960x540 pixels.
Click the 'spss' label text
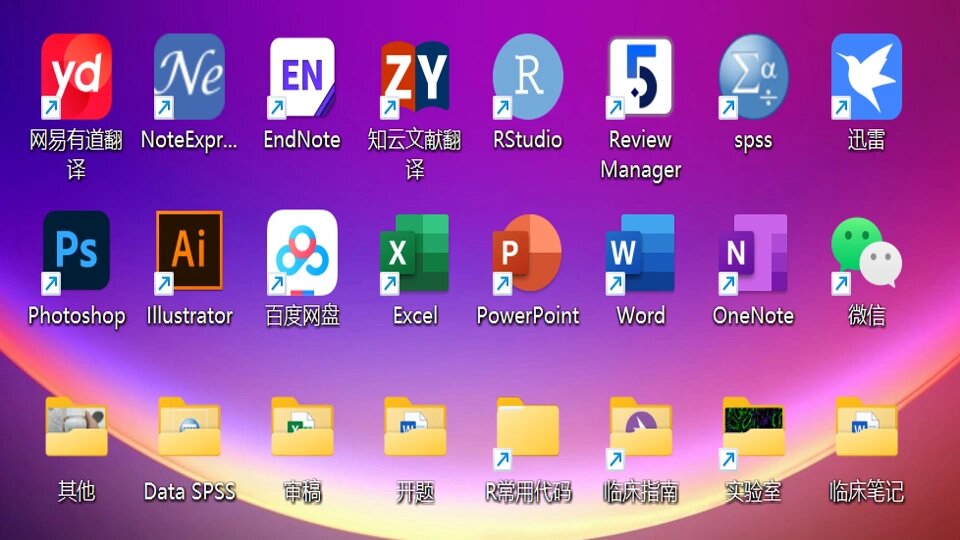pyautogui.click(x=753, y=141)
